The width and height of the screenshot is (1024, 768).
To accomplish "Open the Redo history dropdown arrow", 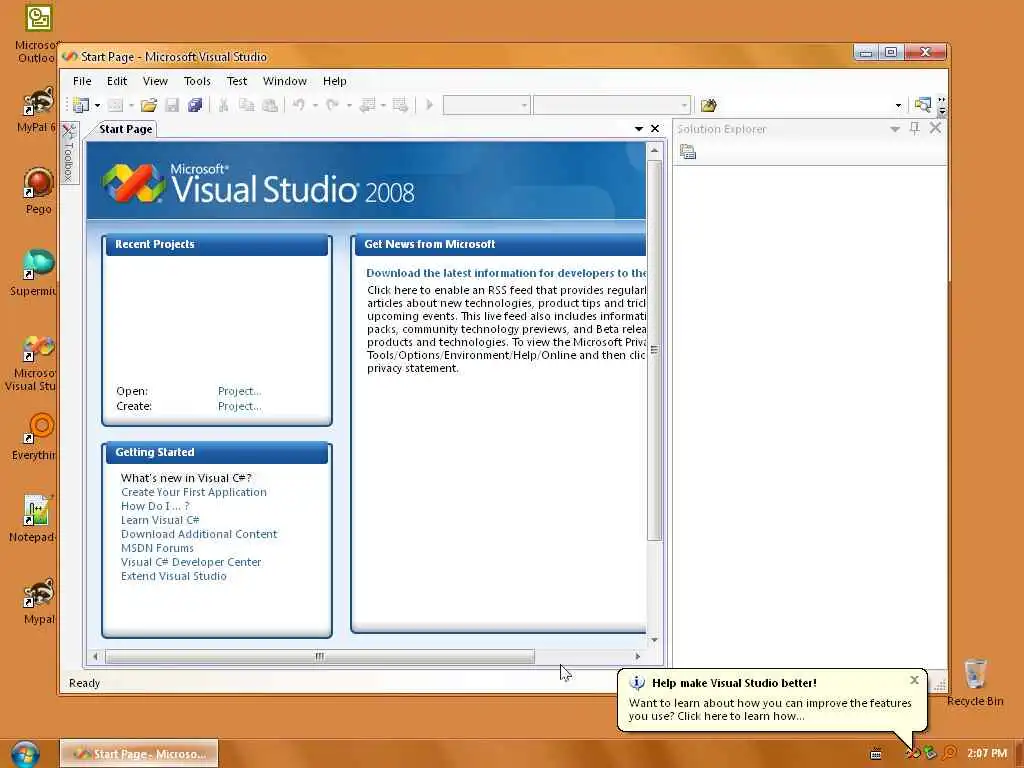I will (349, 105).
